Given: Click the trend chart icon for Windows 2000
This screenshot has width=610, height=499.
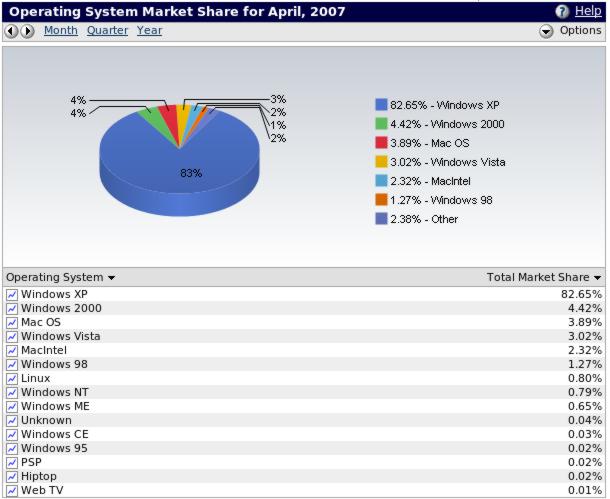Looking at the screenshot, I should [12, 309].
